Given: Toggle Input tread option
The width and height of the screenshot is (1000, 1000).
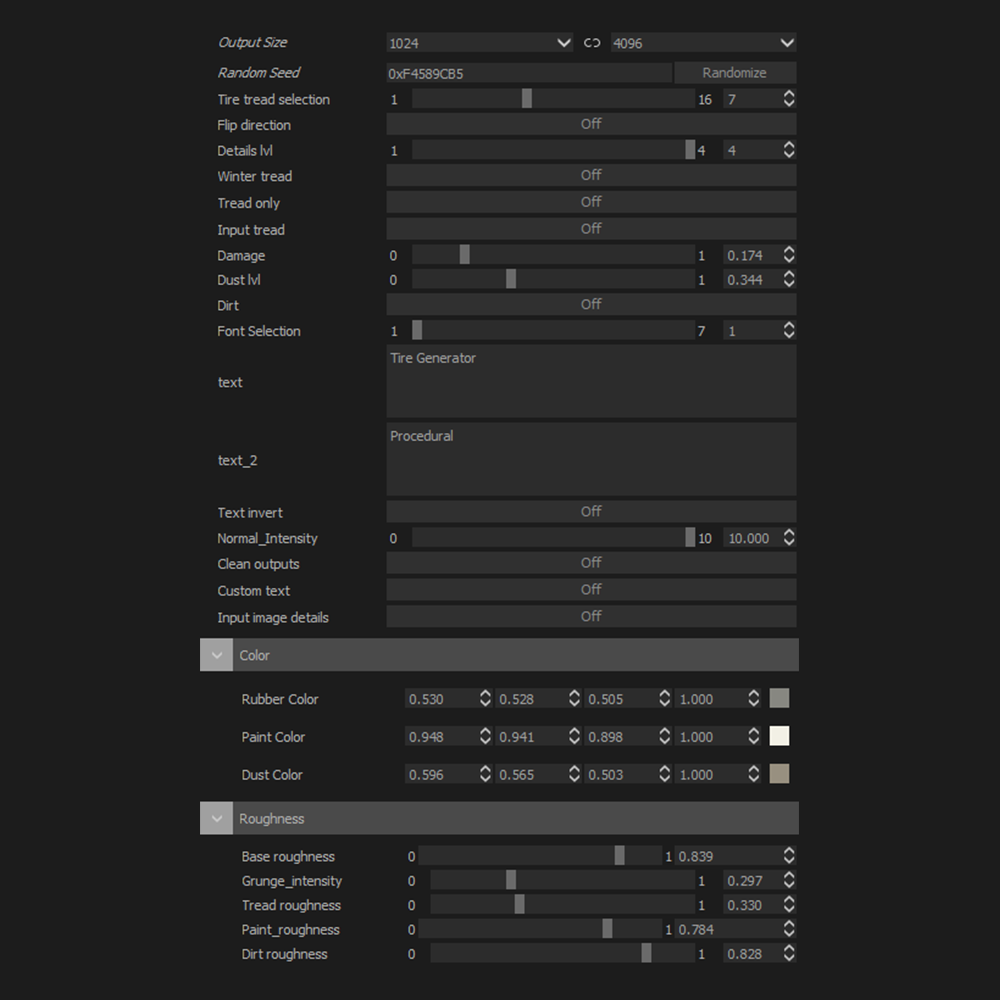Looking at the screenshot, I should tap(591, 228).
